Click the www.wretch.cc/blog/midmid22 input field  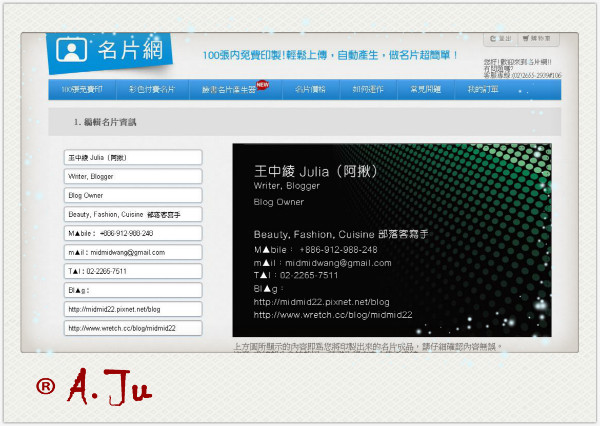(133, 328)
